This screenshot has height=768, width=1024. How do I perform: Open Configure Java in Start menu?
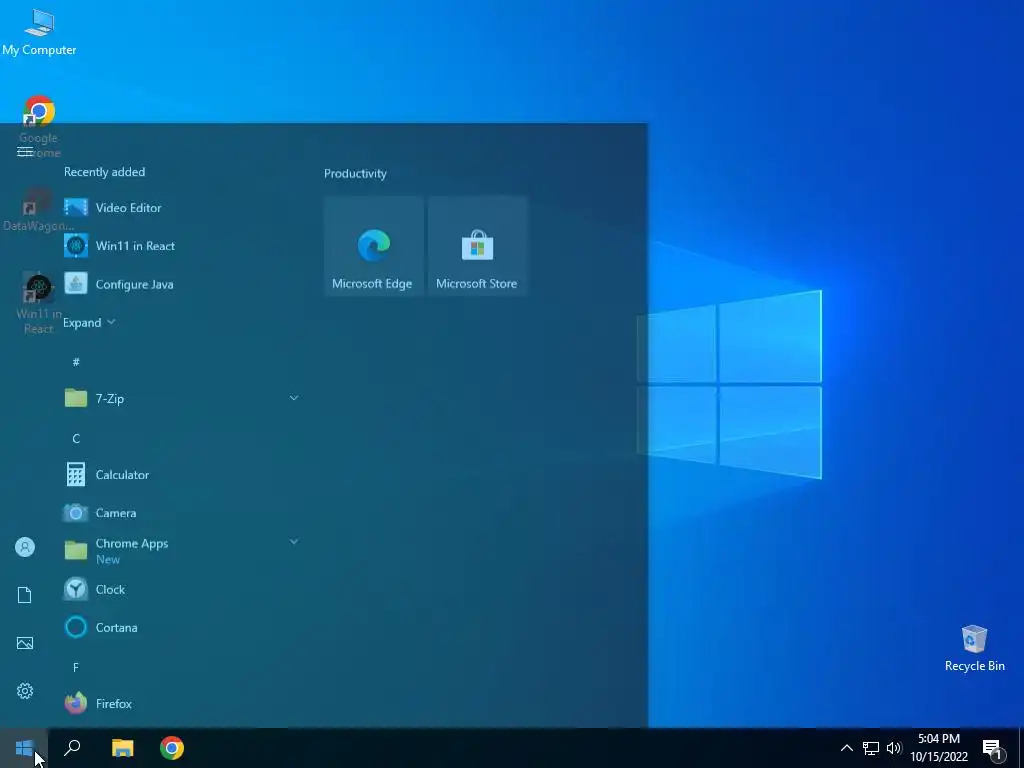tap(182, 284)
